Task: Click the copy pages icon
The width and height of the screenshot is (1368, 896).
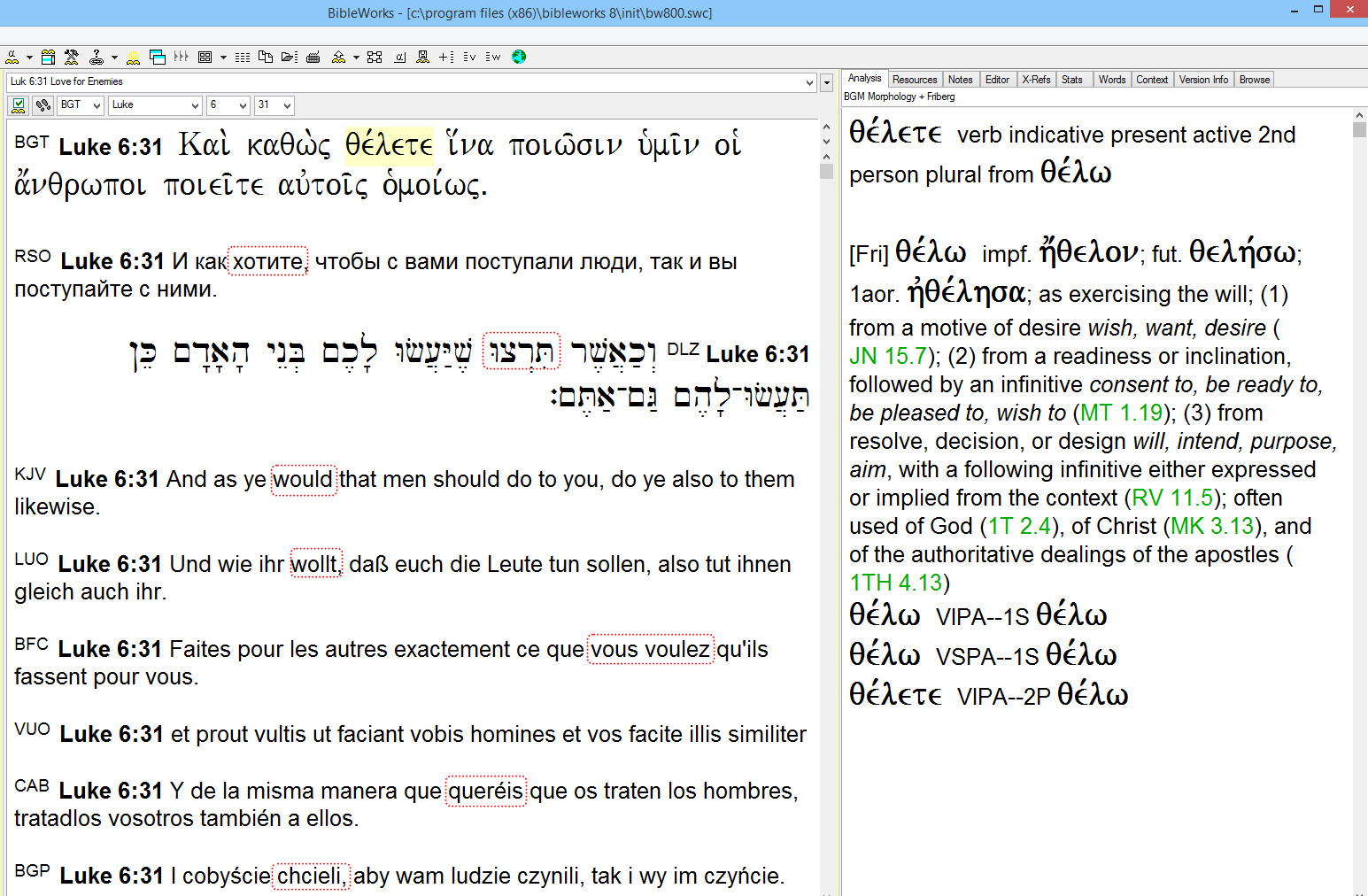Action: point(266,57)
